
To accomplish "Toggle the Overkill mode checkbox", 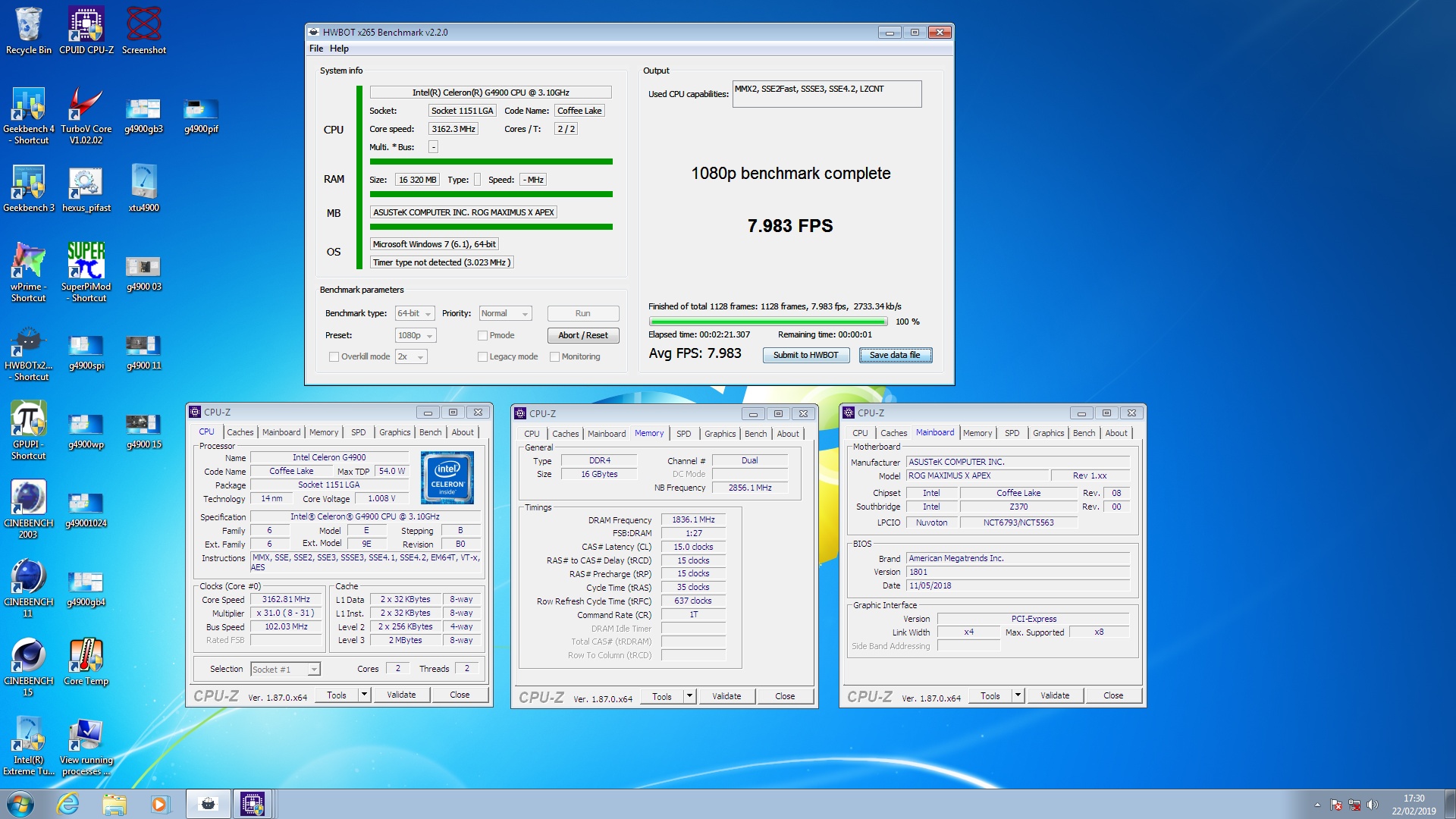I will tap(334, 356).
